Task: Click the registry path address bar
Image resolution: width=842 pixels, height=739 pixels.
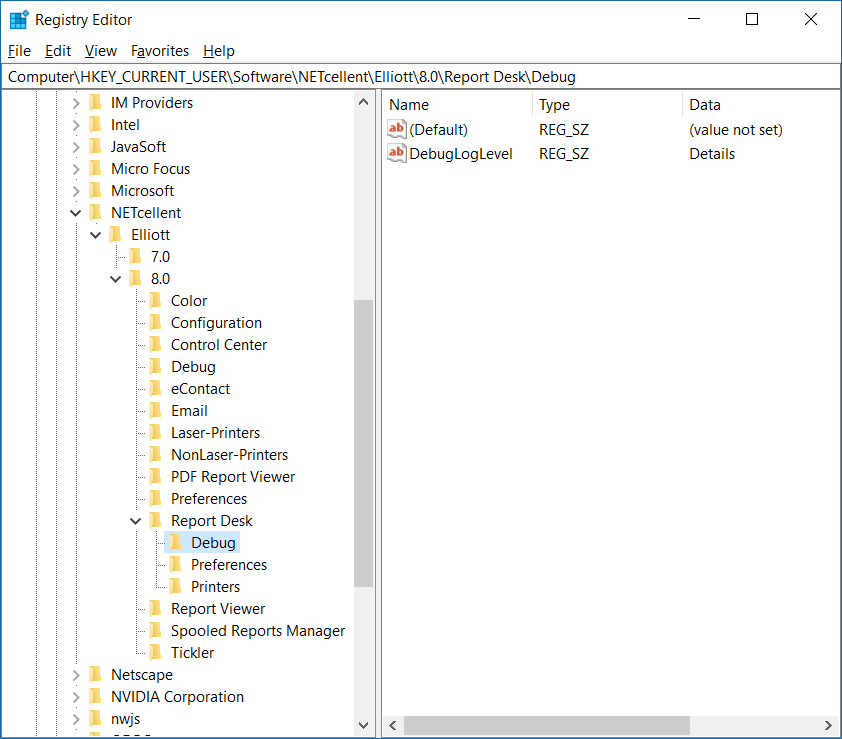Action: 421,77
